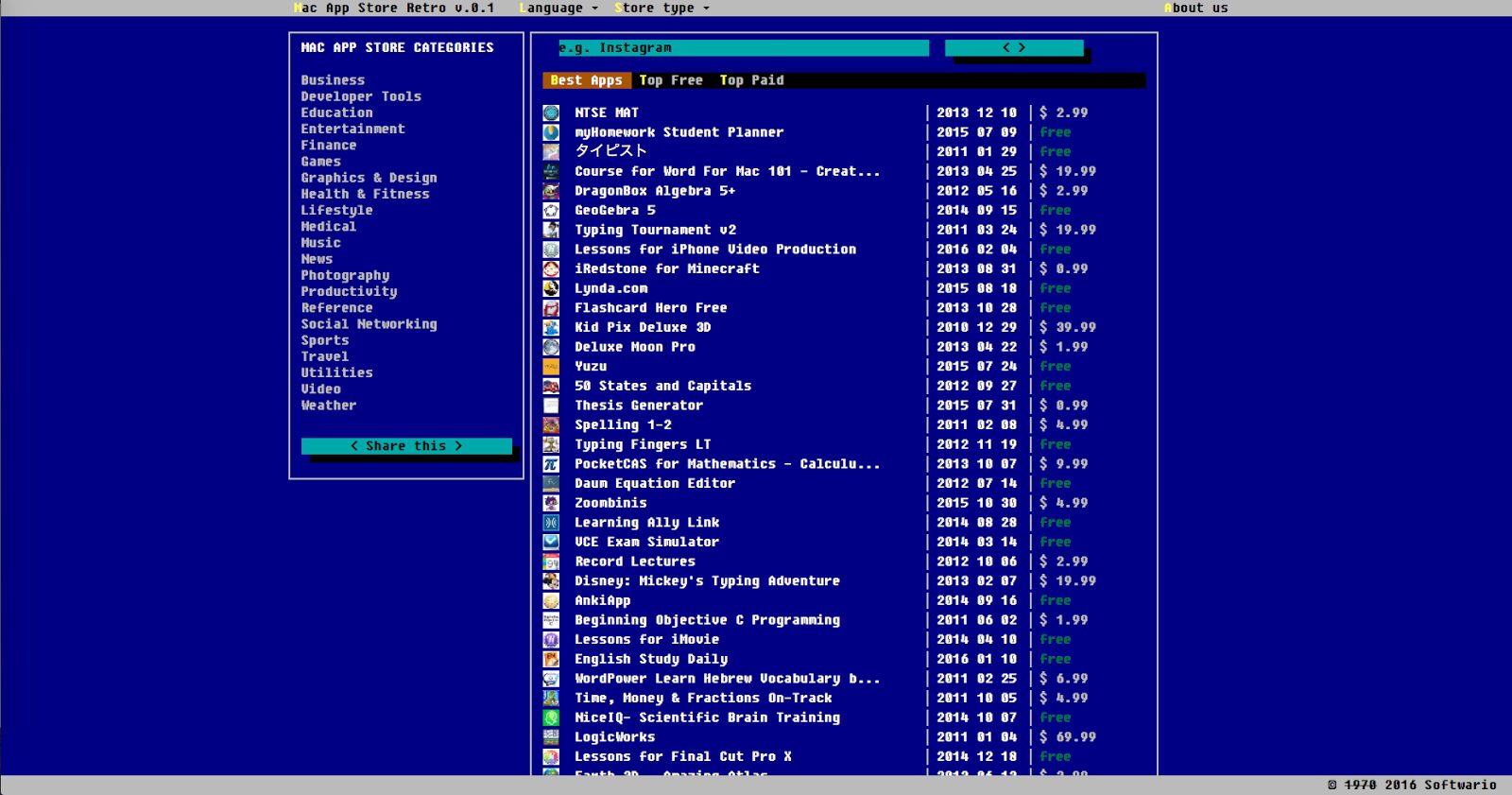The height and width of the screenshot is (795, 1512).
Task: Open the Store type dropdown menu
Action: coord(661,8)
